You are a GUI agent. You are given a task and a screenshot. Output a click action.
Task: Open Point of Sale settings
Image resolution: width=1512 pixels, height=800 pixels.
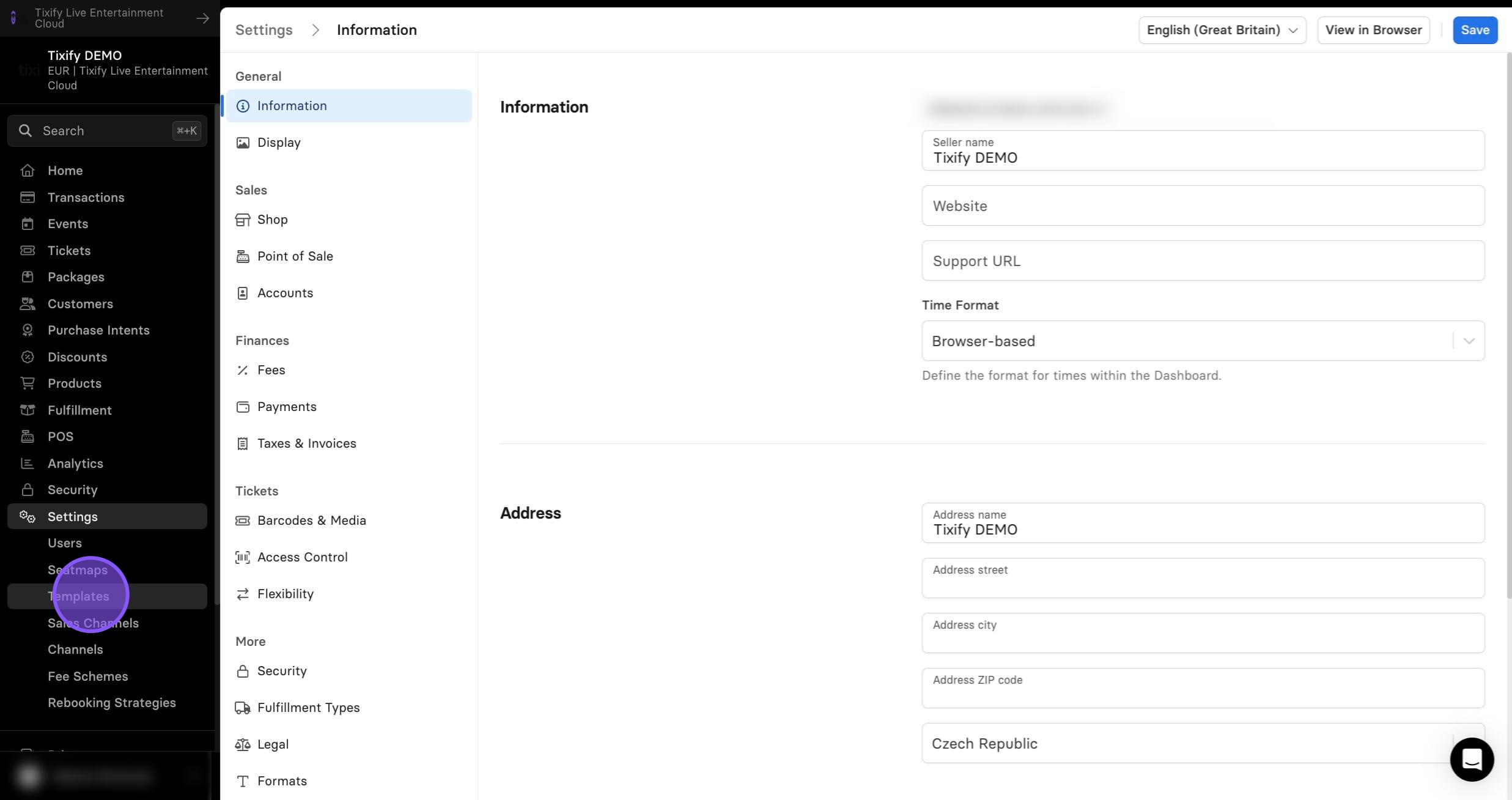pyautogui.click(x=348, y=256)
